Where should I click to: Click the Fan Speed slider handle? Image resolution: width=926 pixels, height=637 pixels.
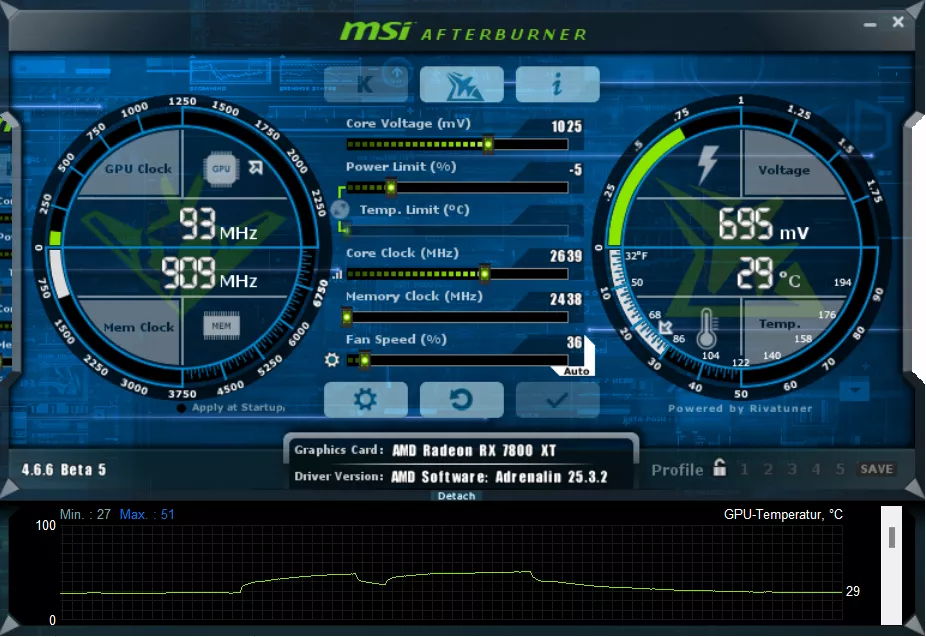[364, 360]
